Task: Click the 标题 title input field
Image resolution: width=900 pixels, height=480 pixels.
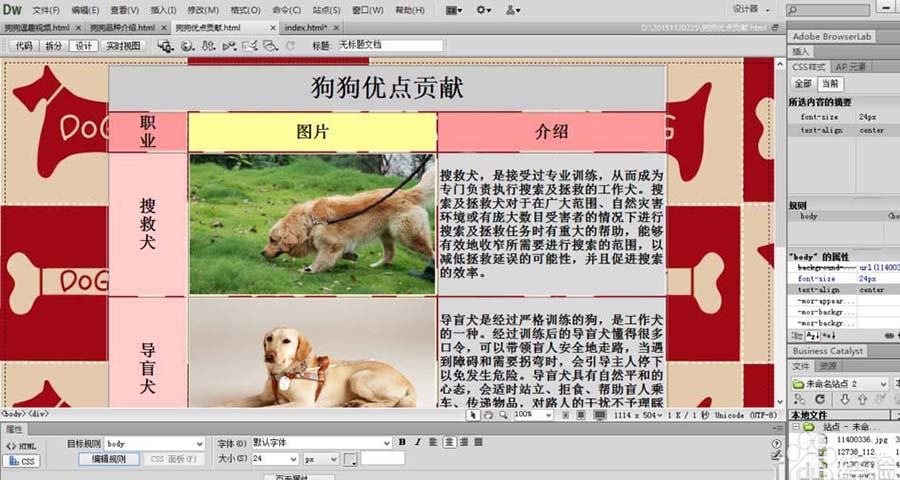Action: tap(391, 45)
